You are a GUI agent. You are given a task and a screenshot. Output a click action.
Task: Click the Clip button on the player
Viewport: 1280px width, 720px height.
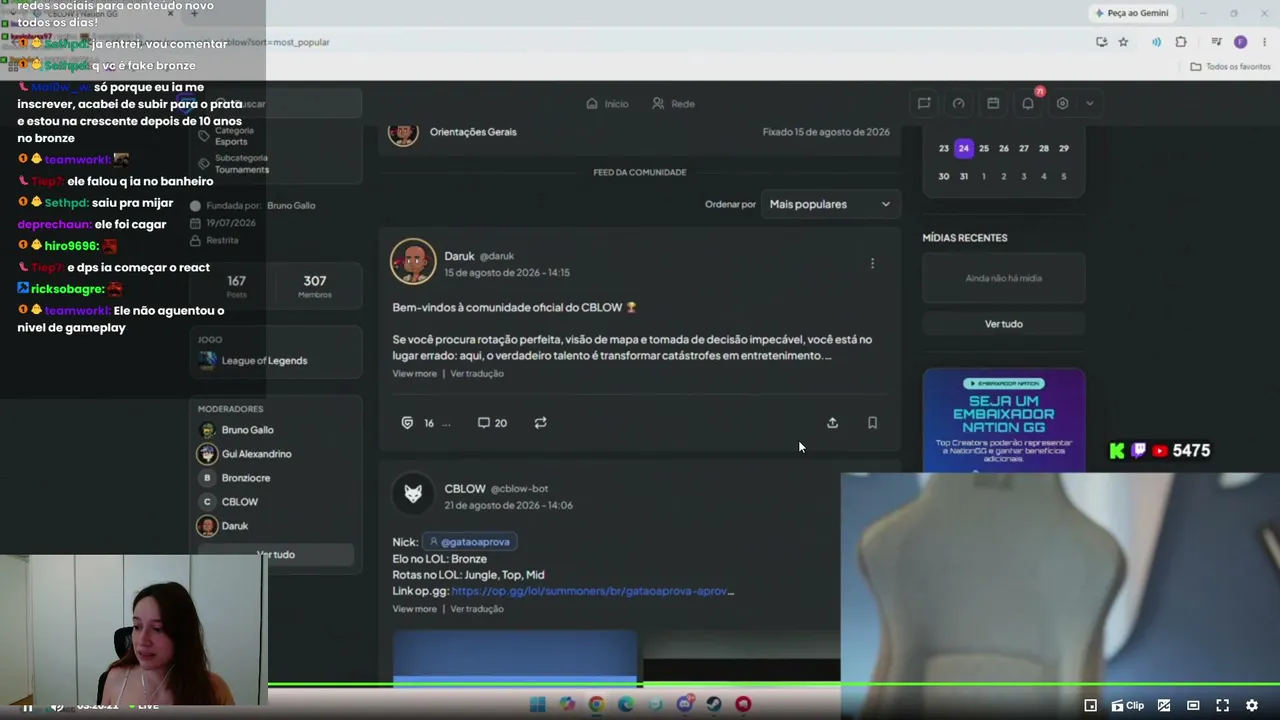click(1128, 706)
